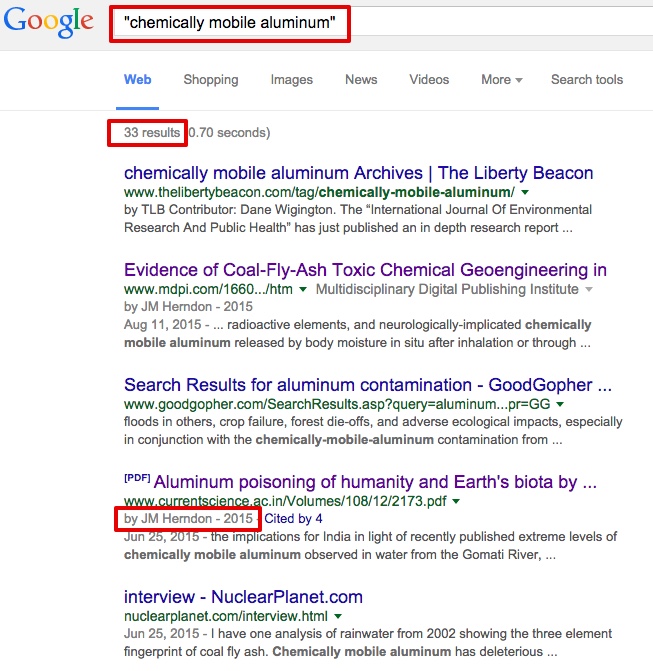Click the "(0.70 seconds)" text
Screen dimensions: 653x671
coord(229,133)
